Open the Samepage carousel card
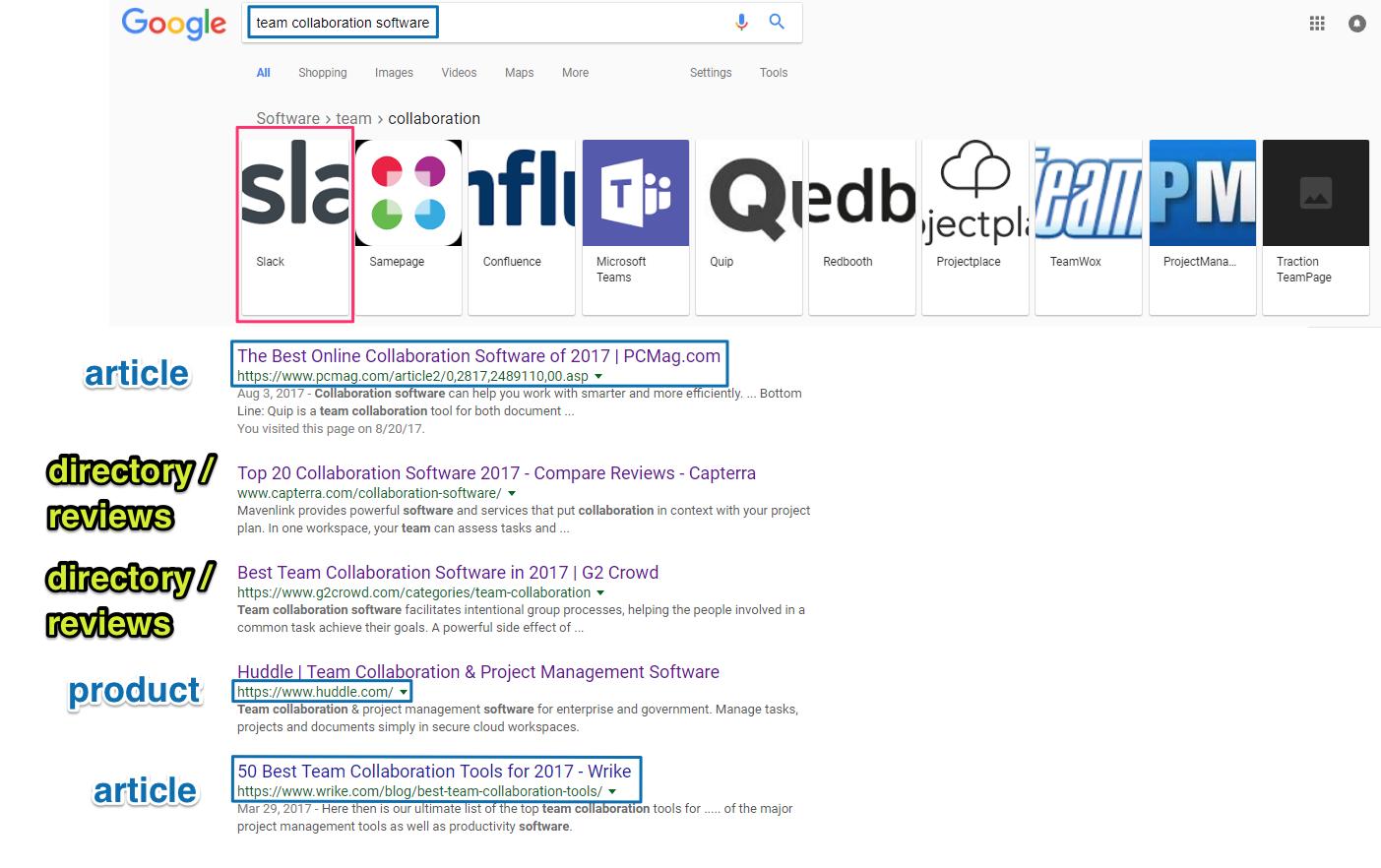The width and height of the screenshot is (1381, 868). 408,226
